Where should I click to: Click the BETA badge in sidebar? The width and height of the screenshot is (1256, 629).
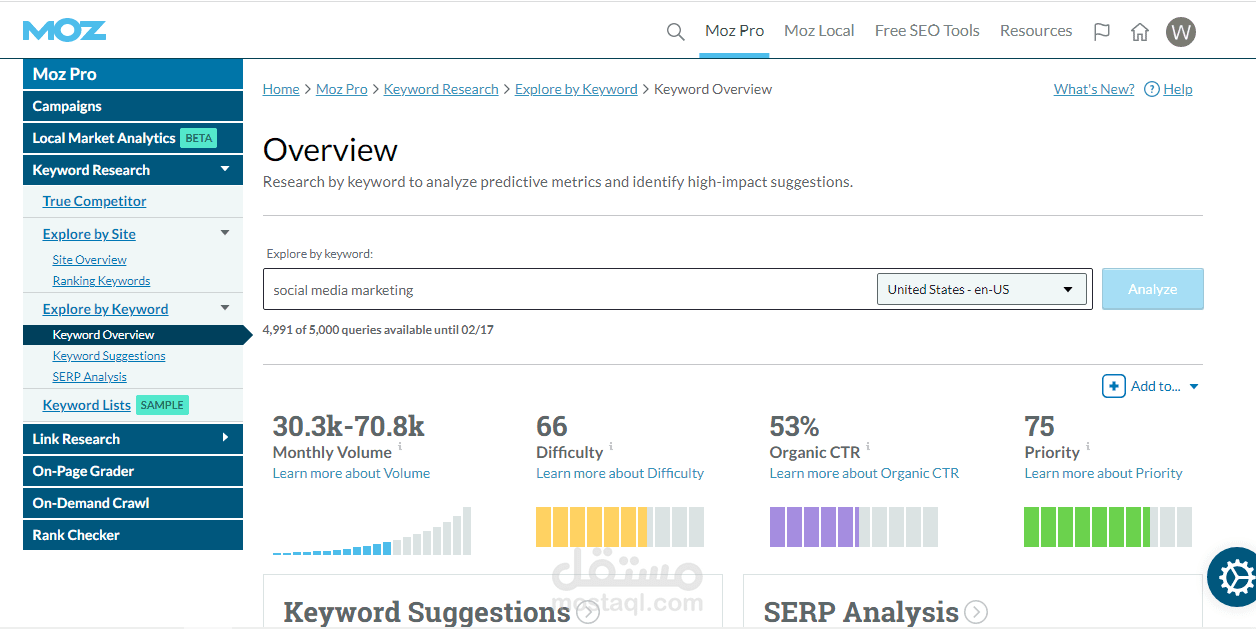[x=199, y=138]
